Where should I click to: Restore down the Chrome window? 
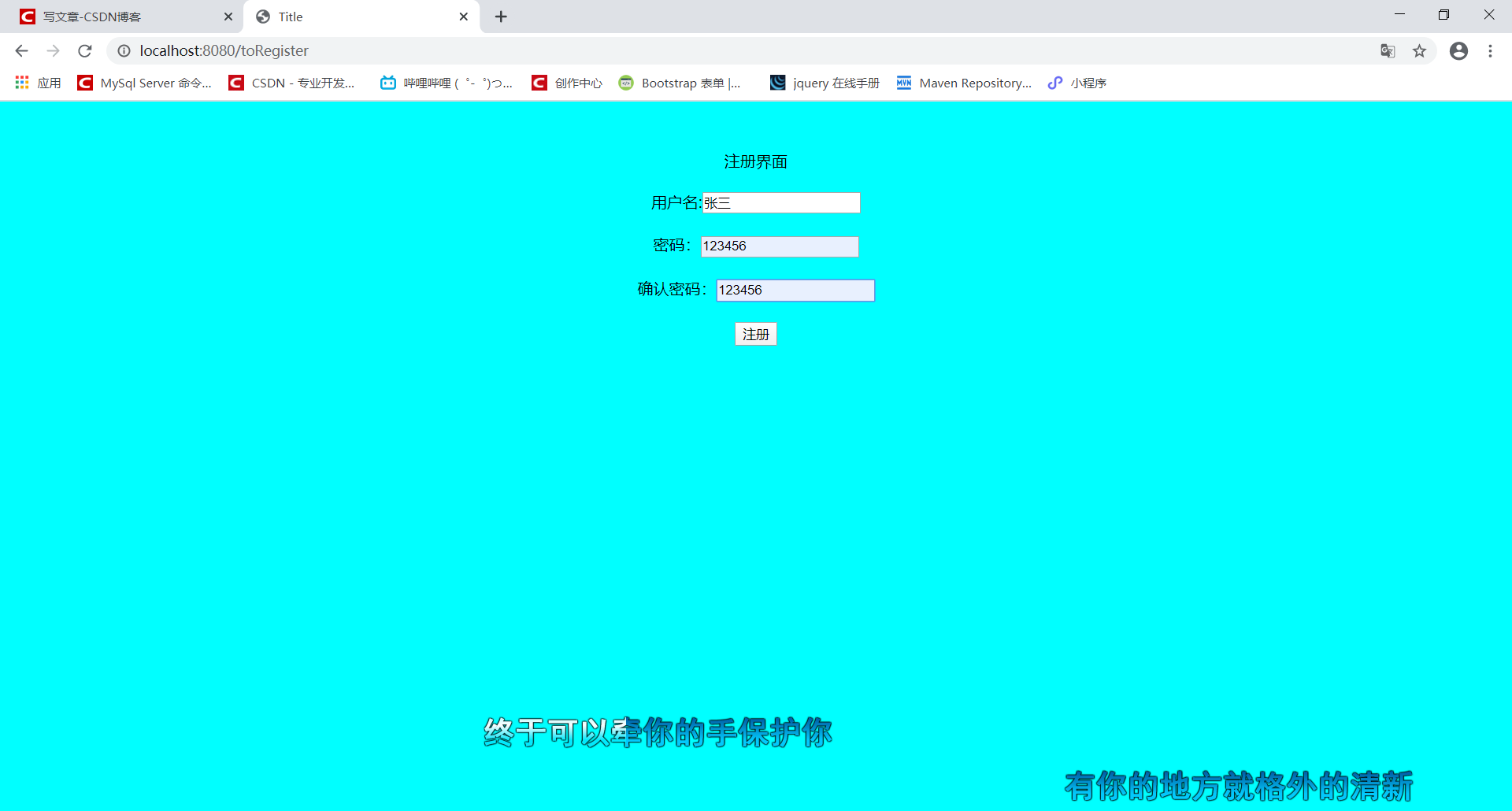pos(1443,14)
